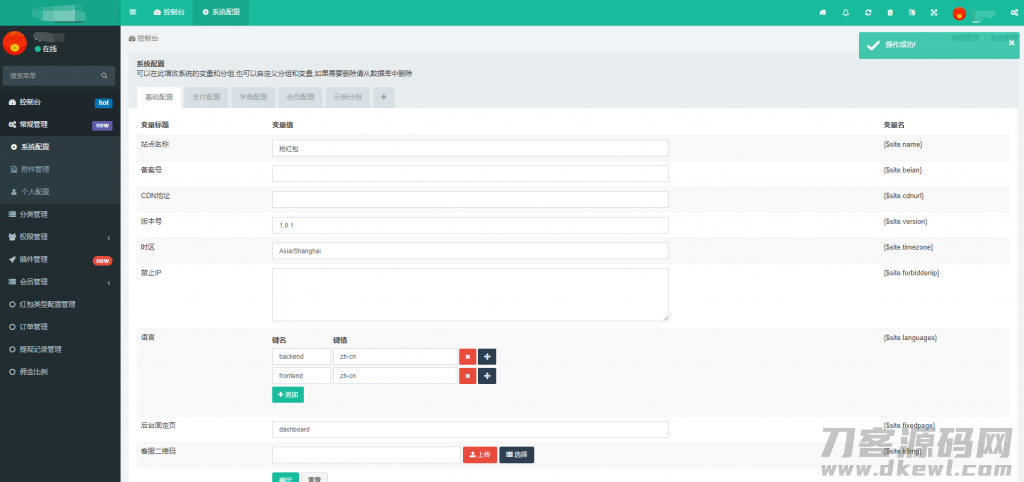Click the trash icon to clear cache
The image size is (1024, 482).
890,12
